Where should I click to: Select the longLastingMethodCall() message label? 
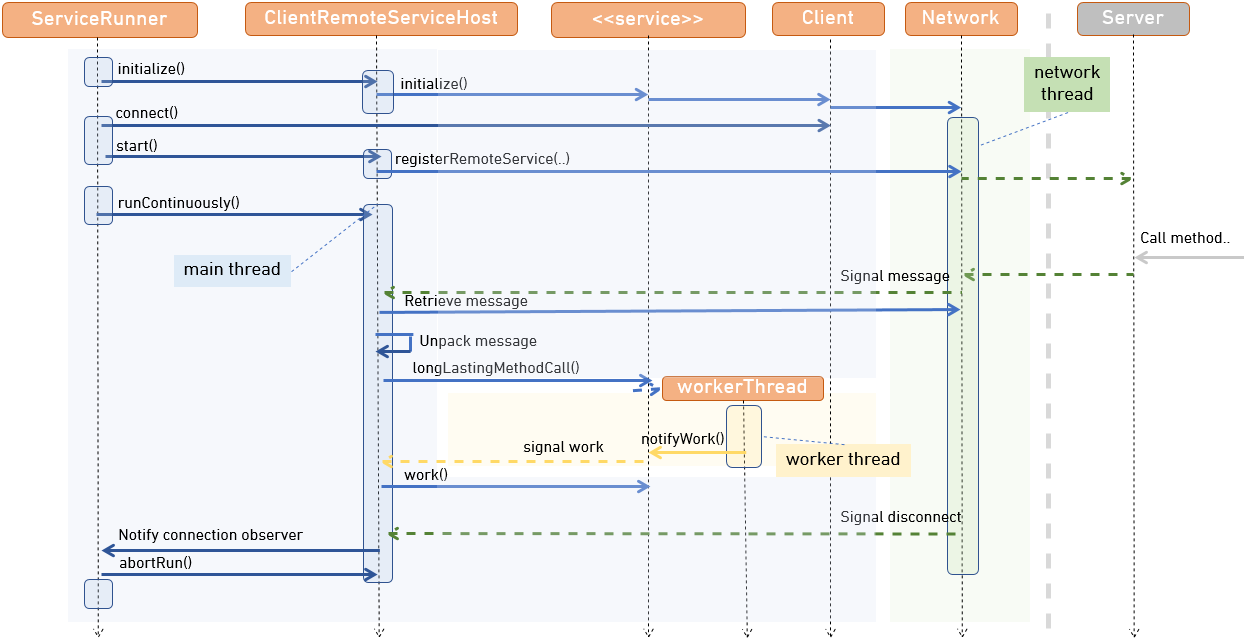point(497,368)
